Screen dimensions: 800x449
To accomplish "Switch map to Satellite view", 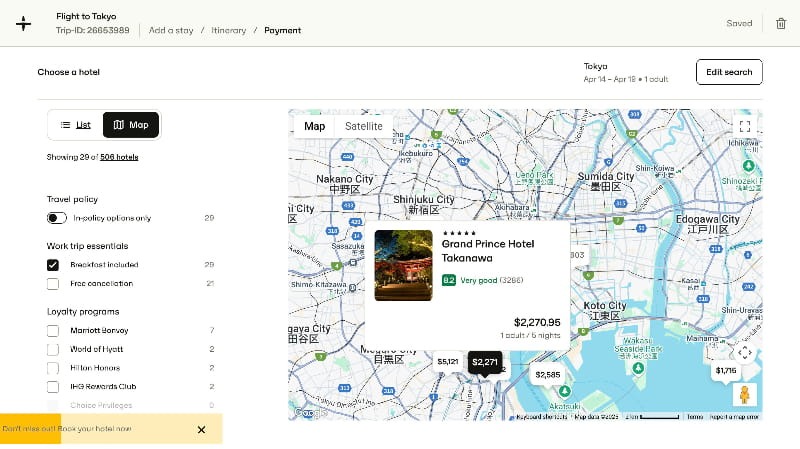I will point(363,127).
